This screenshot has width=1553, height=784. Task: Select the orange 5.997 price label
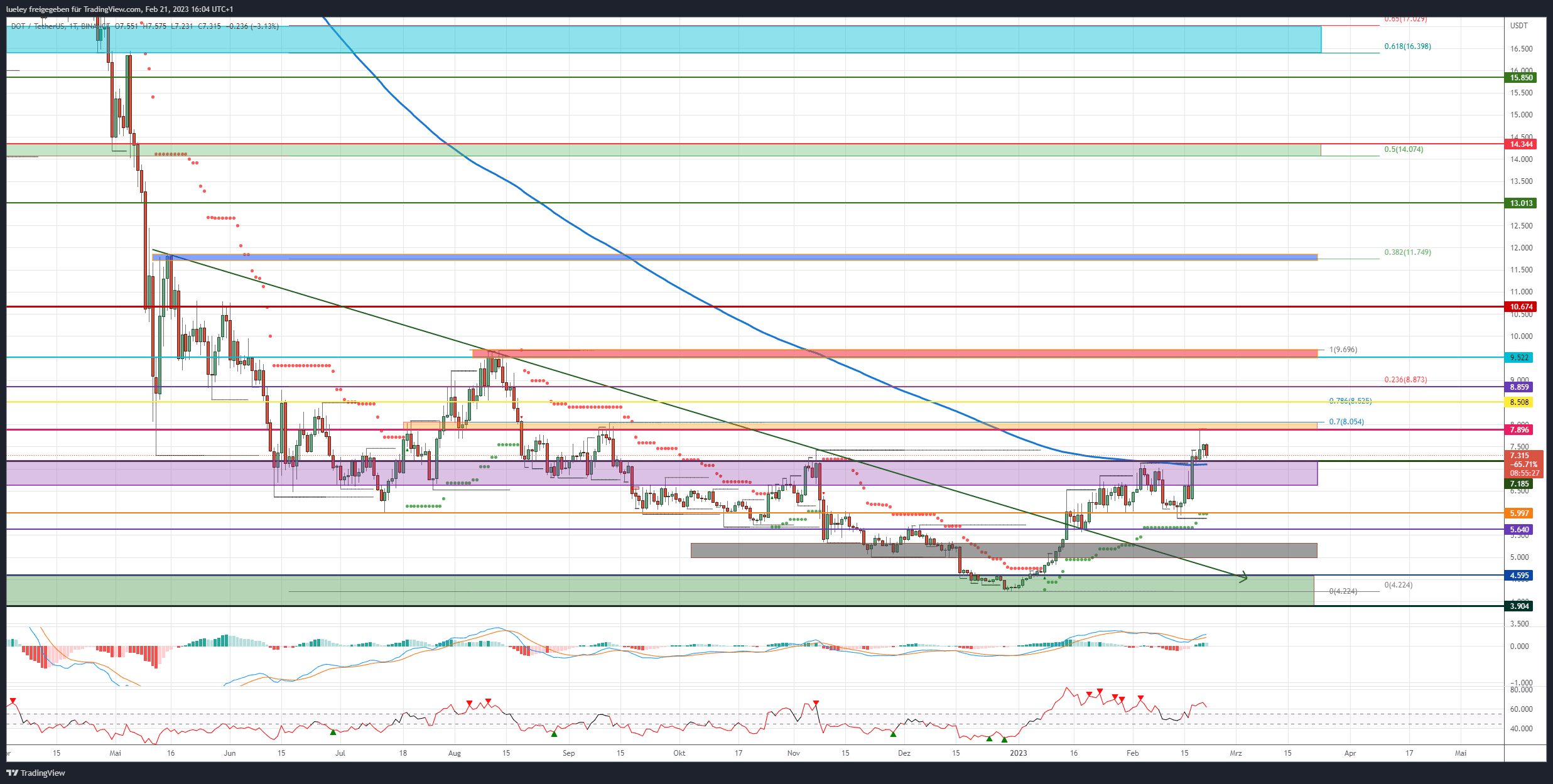point(1519,513)
